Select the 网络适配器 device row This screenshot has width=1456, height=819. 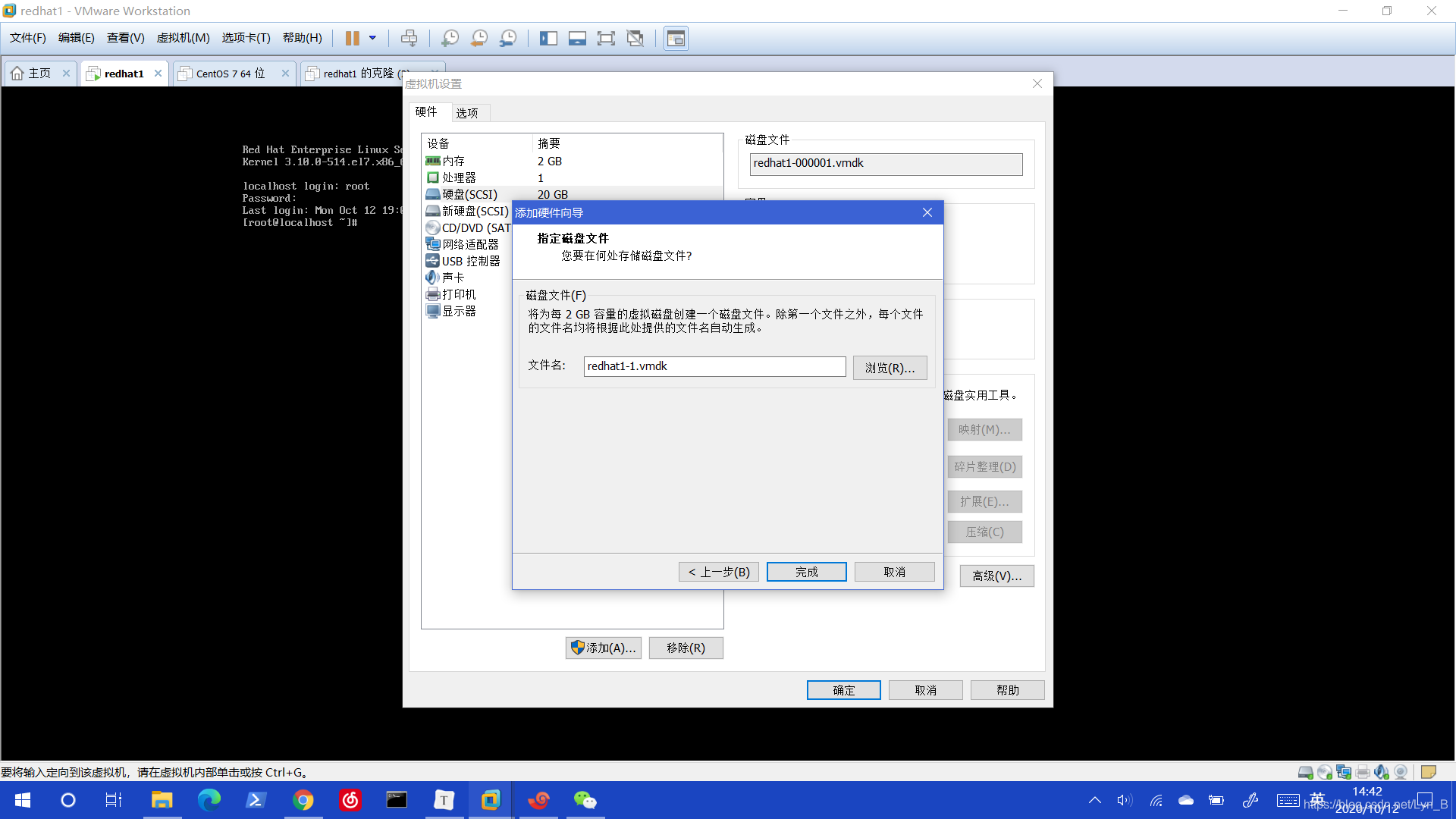click(x=467, y=244)
